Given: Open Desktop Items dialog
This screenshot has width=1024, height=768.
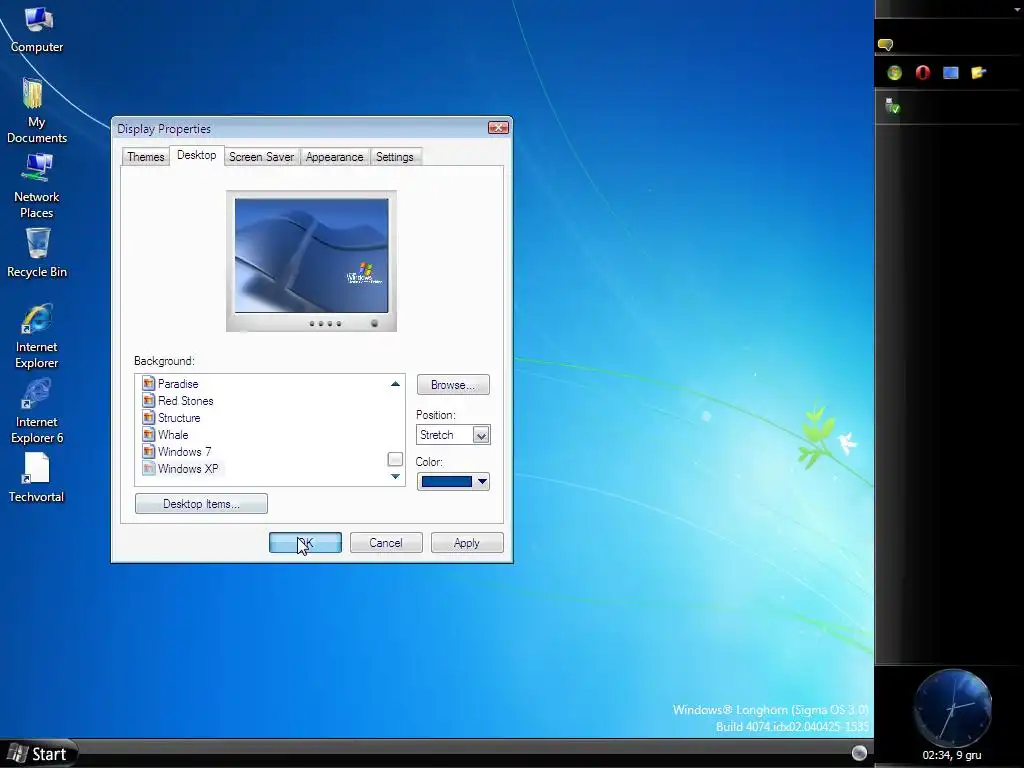Looking at the screenshot, I should [x=201, y=504].
